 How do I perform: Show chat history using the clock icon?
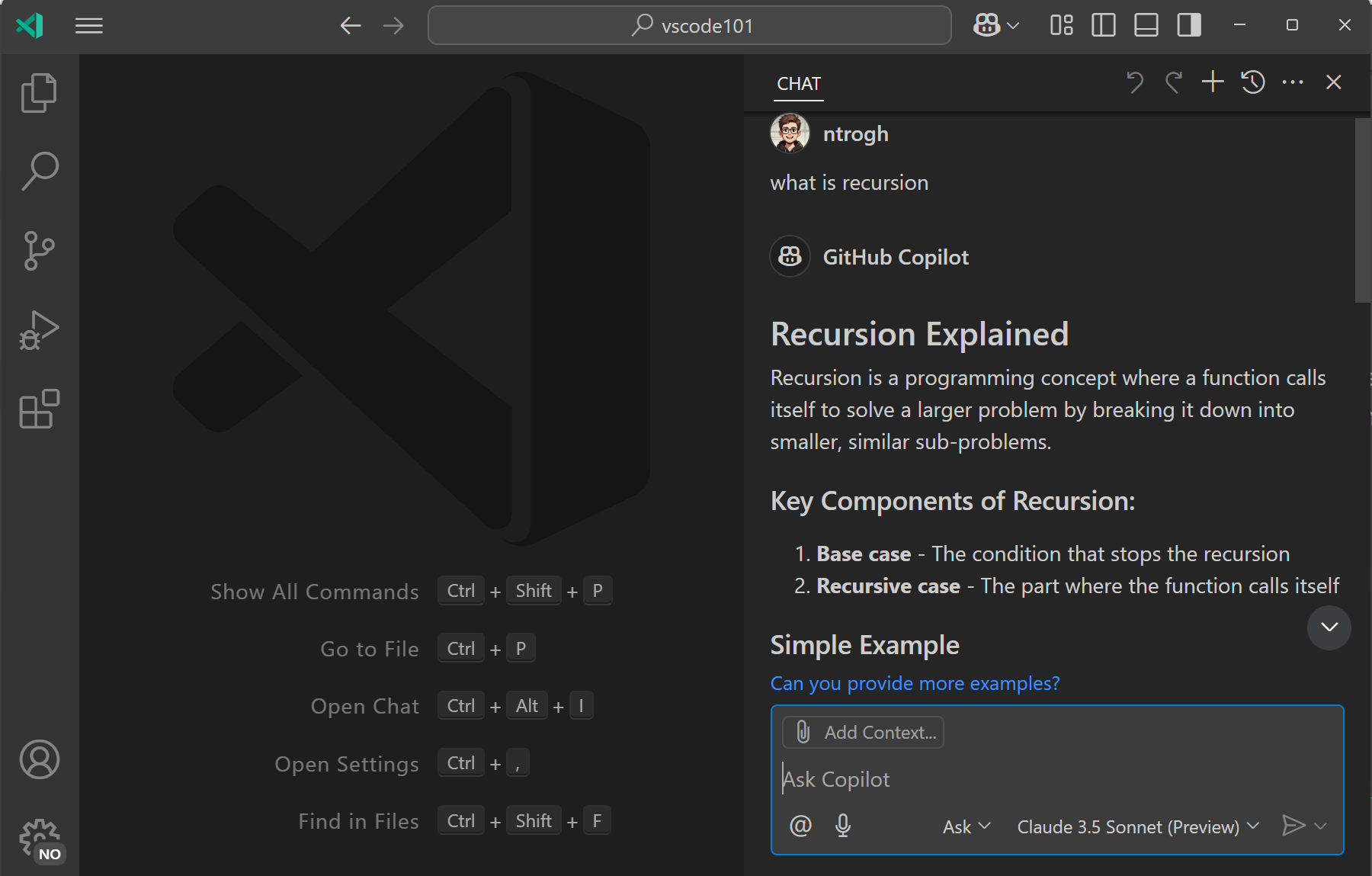click(x=1253, y=82)
